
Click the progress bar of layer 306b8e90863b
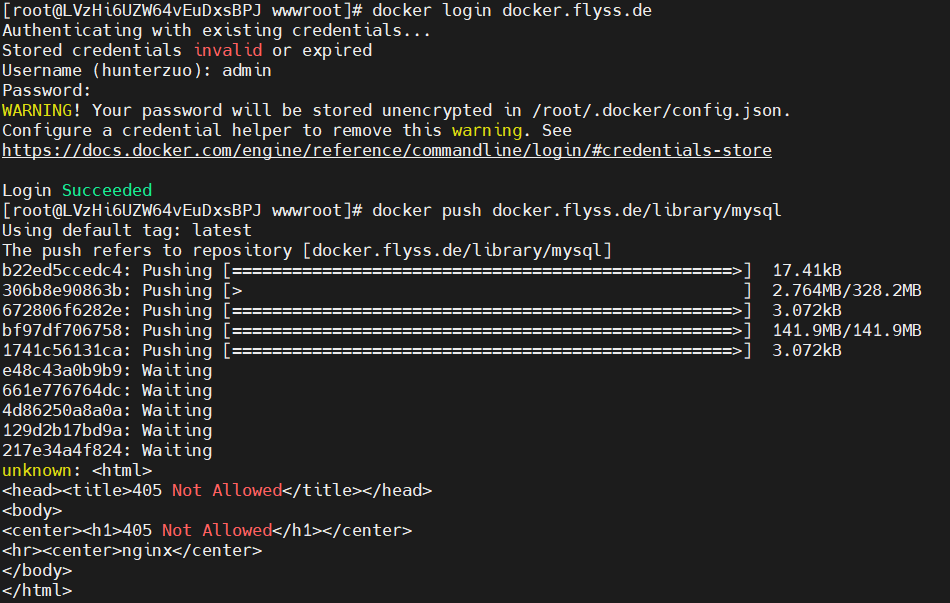488,290
